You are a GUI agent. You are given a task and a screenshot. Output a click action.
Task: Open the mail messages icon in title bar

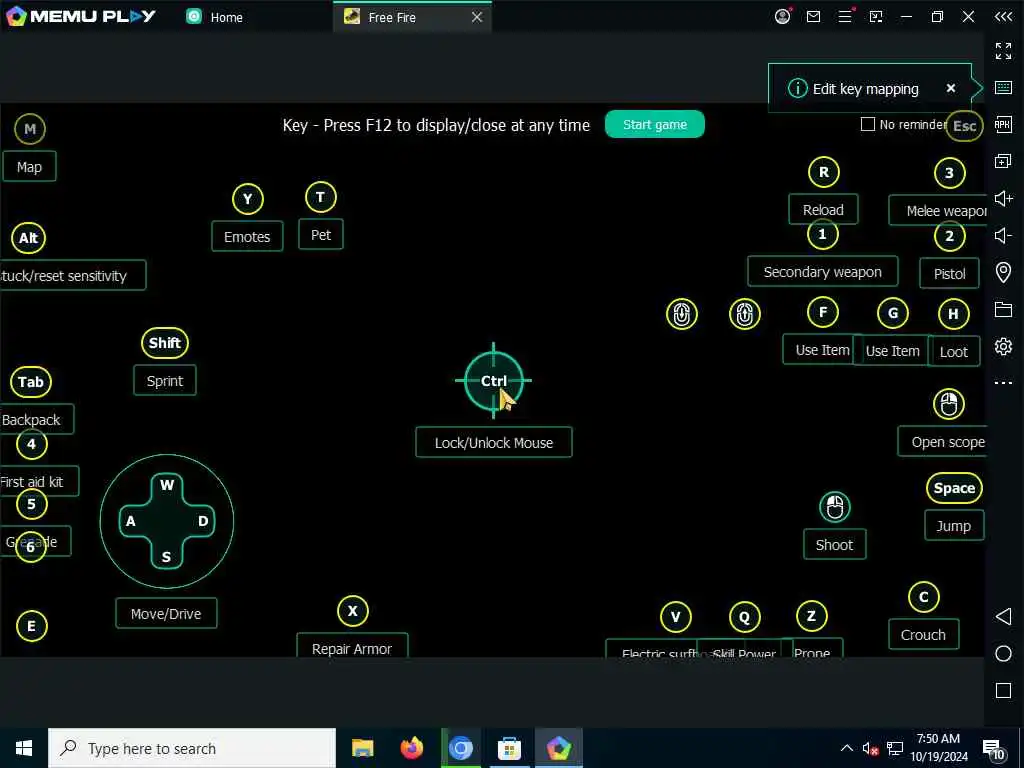coord(813,16)
